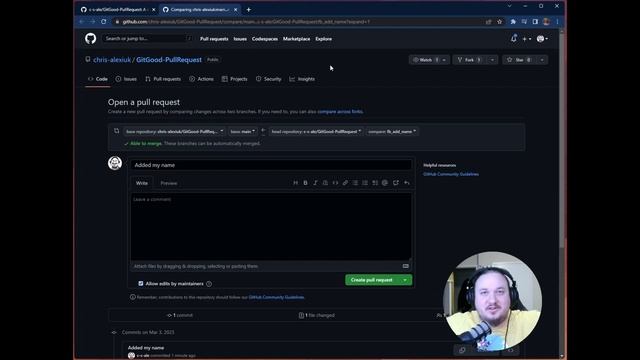Click the Markdown supported icon
Viewport: 640px width, 360px height.
pos(405,266)
